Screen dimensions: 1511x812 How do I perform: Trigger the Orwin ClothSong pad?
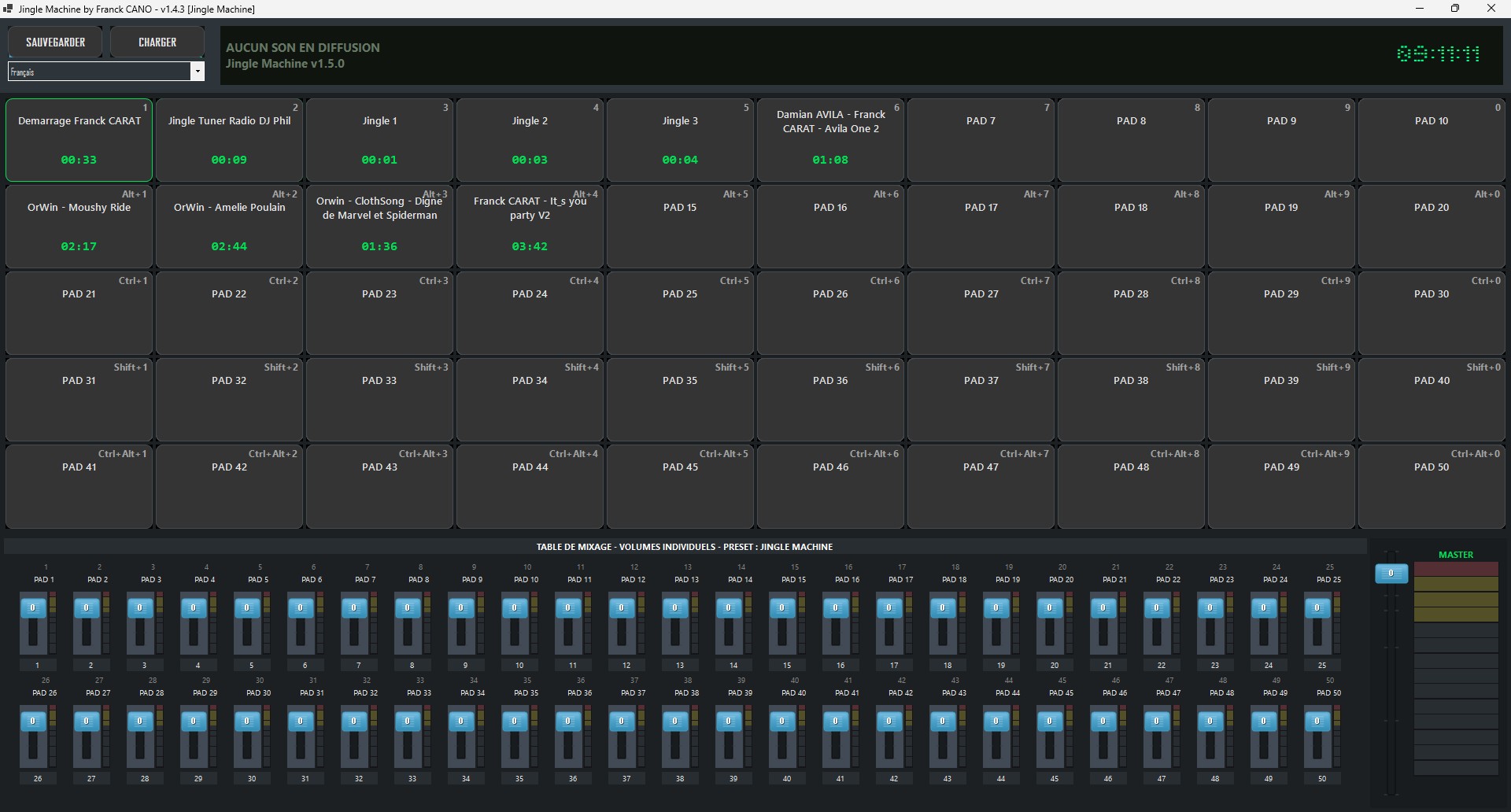[x=379, y=227]
